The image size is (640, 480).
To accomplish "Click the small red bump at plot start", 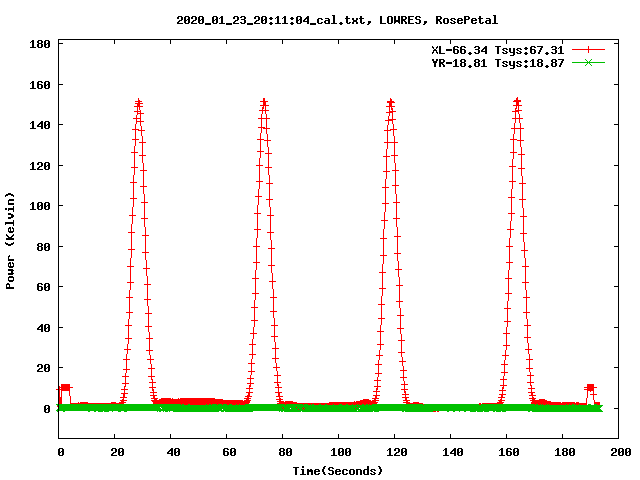I will (x=65, y=387).
